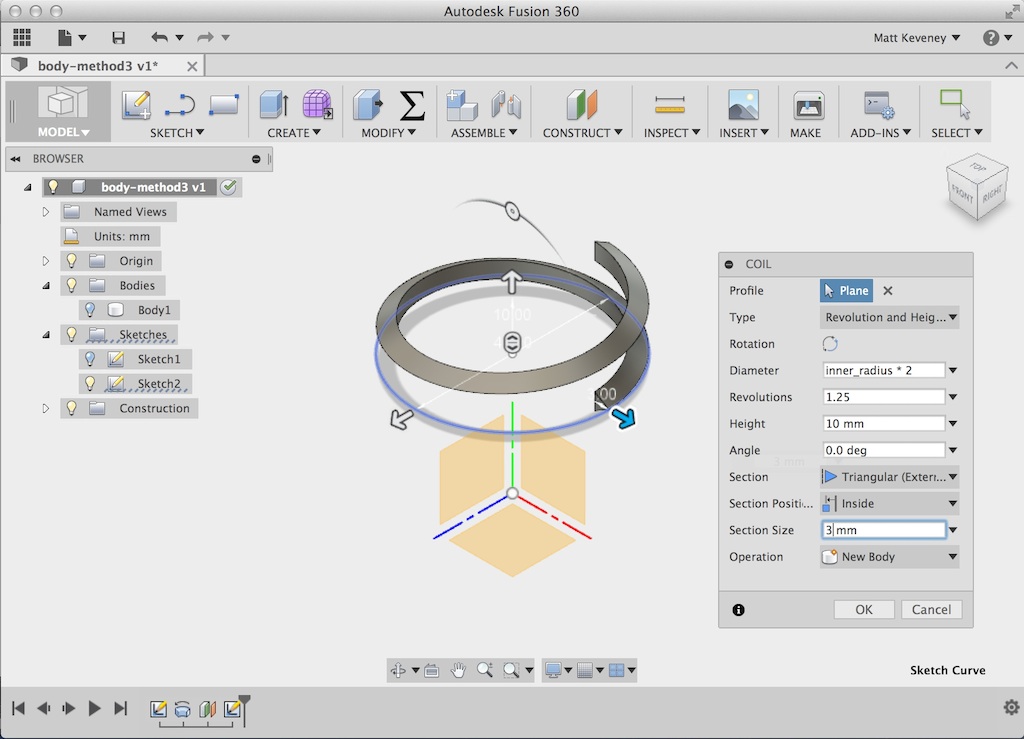The height and width of the screenshot is (739, 1024).
Task: Cancel the Coil dialog
Action: [930, 609]
